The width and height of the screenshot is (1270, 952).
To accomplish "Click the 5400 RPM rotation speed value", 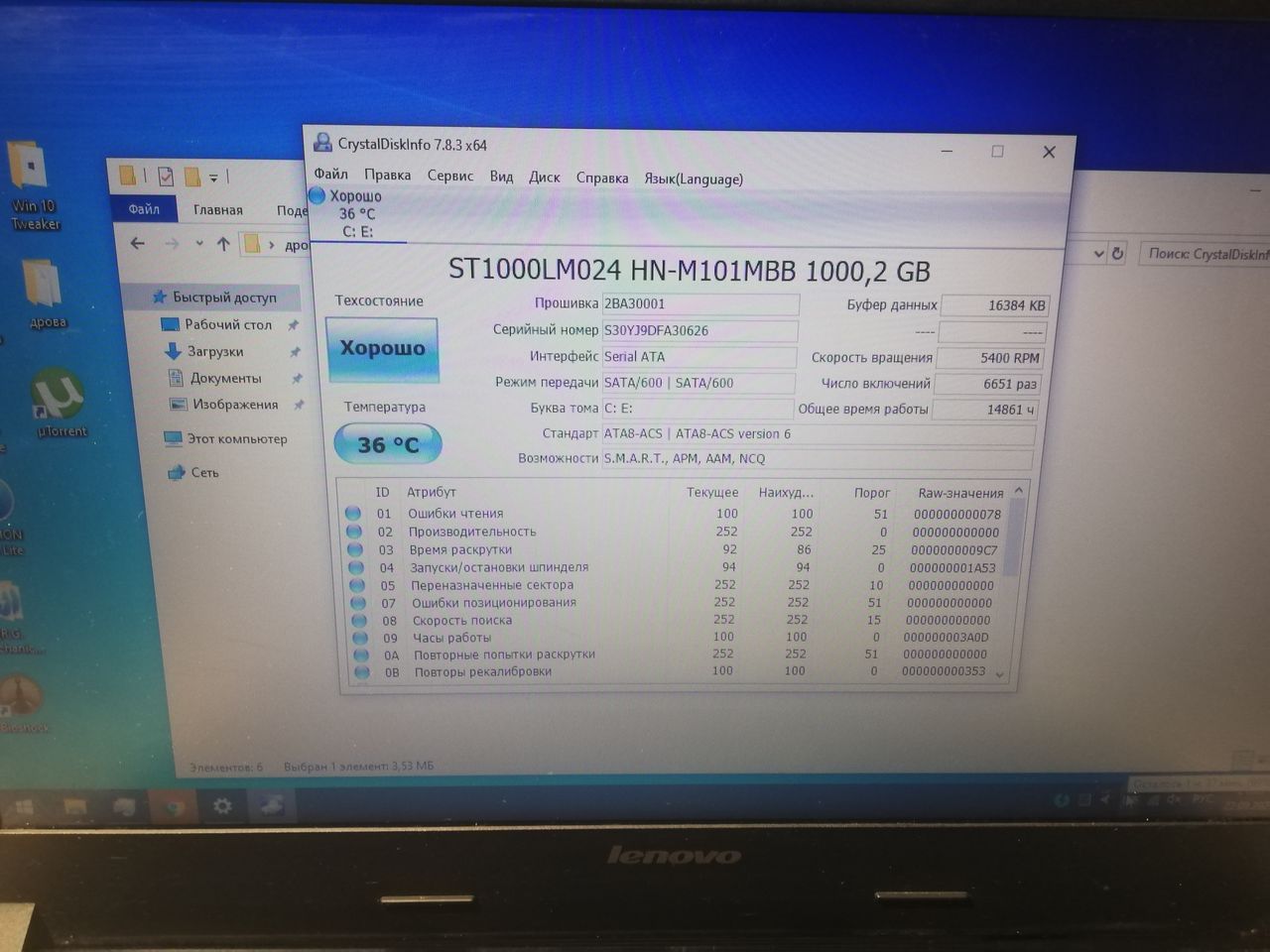I will click(x=990, y=358).
